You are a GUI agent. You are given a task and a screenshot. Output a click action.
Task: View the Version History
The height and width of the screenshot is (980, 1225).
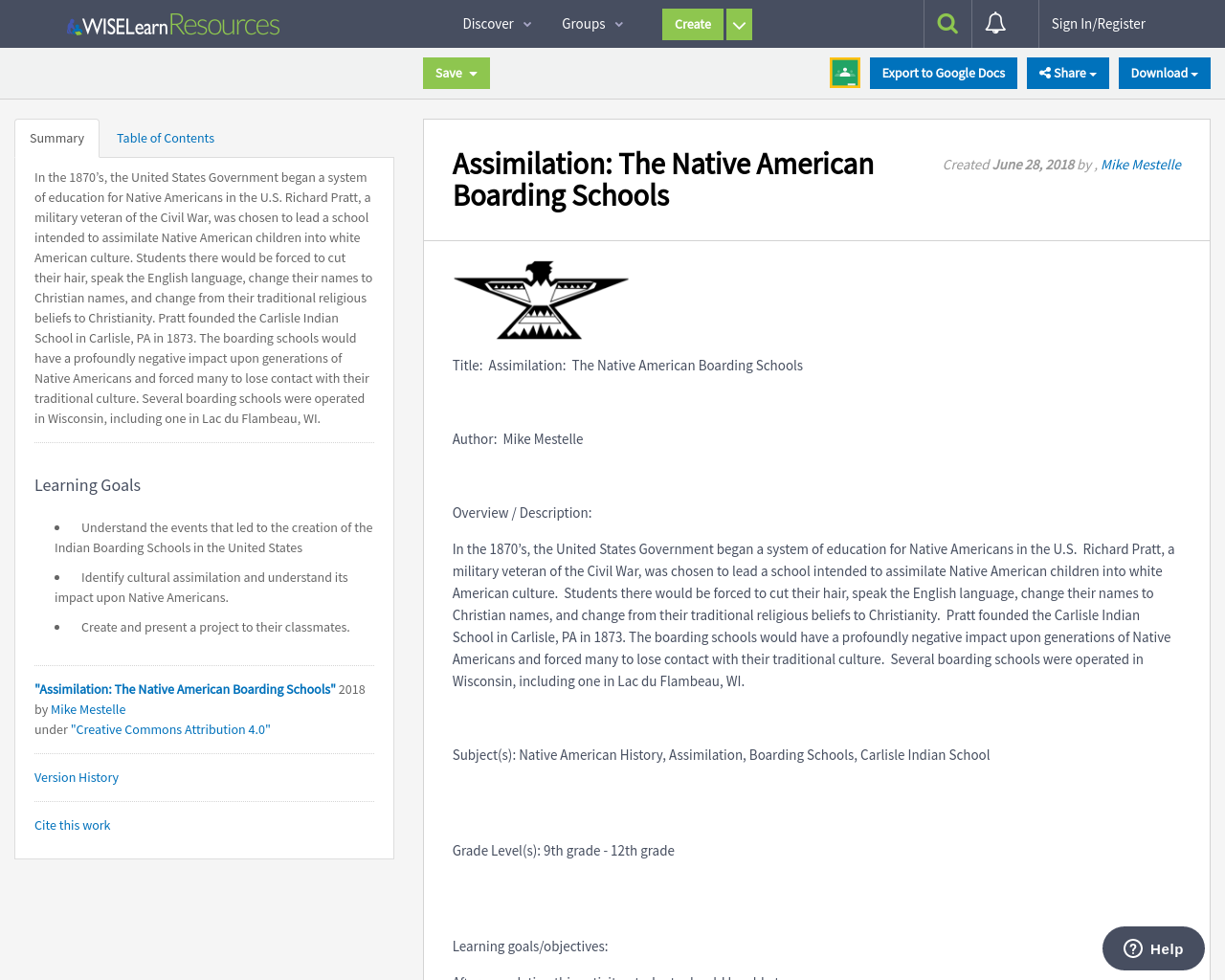[76, 776]
